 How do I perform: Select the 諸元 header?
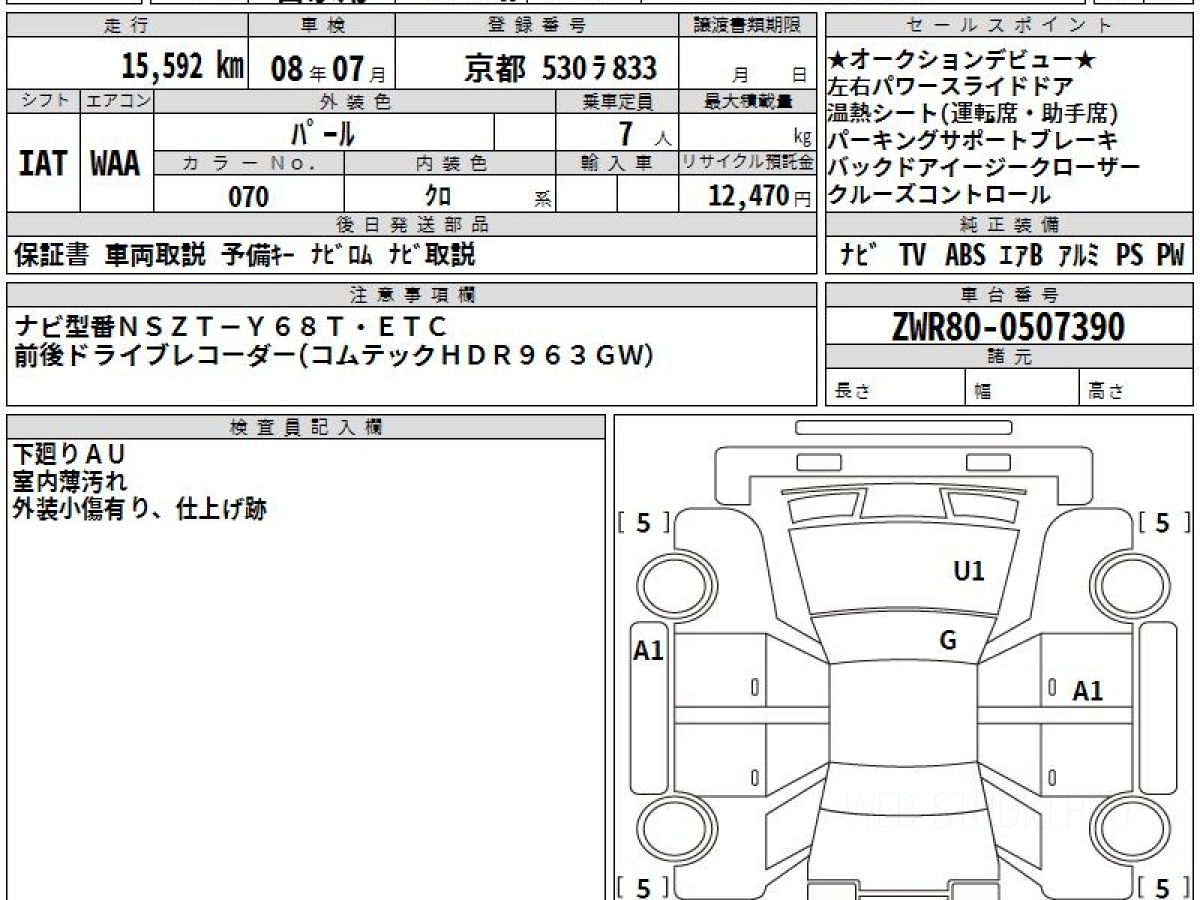tap(1008, 358)
